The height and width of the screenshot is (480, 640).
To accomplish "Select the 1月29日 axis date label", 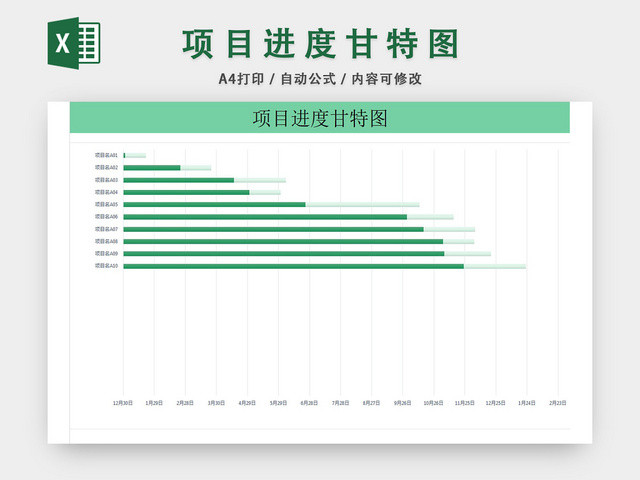I will click(x=154, y=403).
